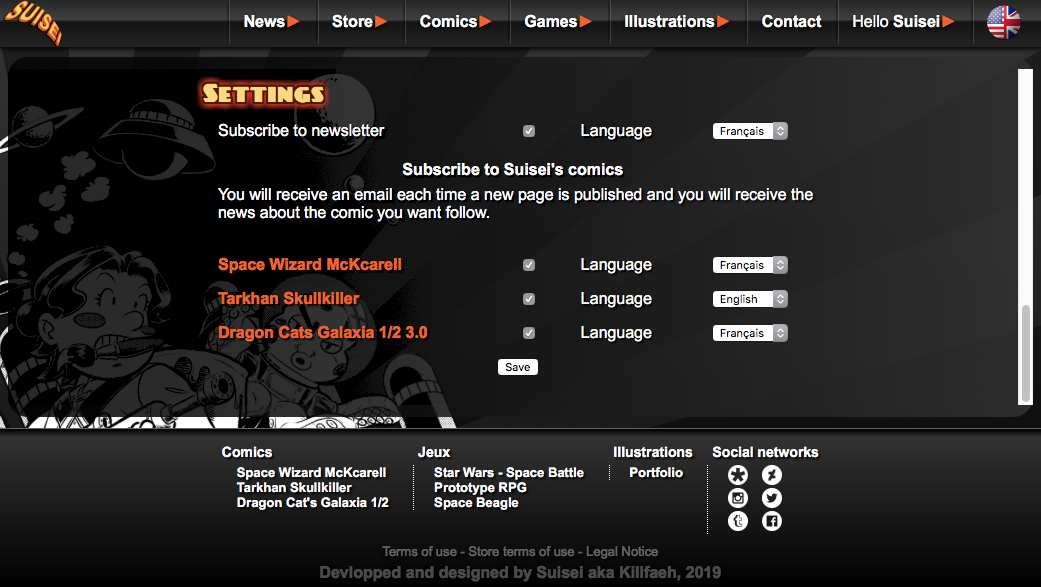Uncheck the Space Wizard McKcarell subscription checkbox
The height and width of the screenshot is (587, 1041).
pos(528,265)
